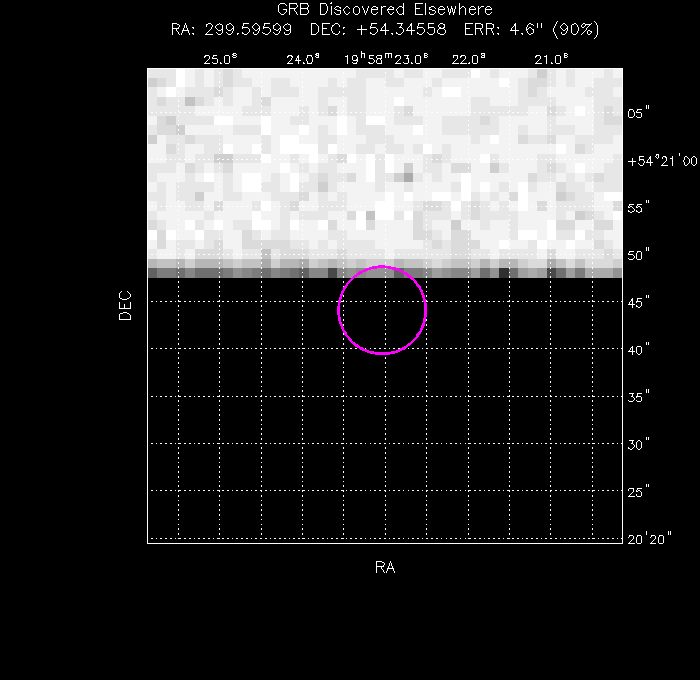This screenshot has width=700, height=680.
Task: Click the 20'20" label at plot bottom
Action: (648, 539)
